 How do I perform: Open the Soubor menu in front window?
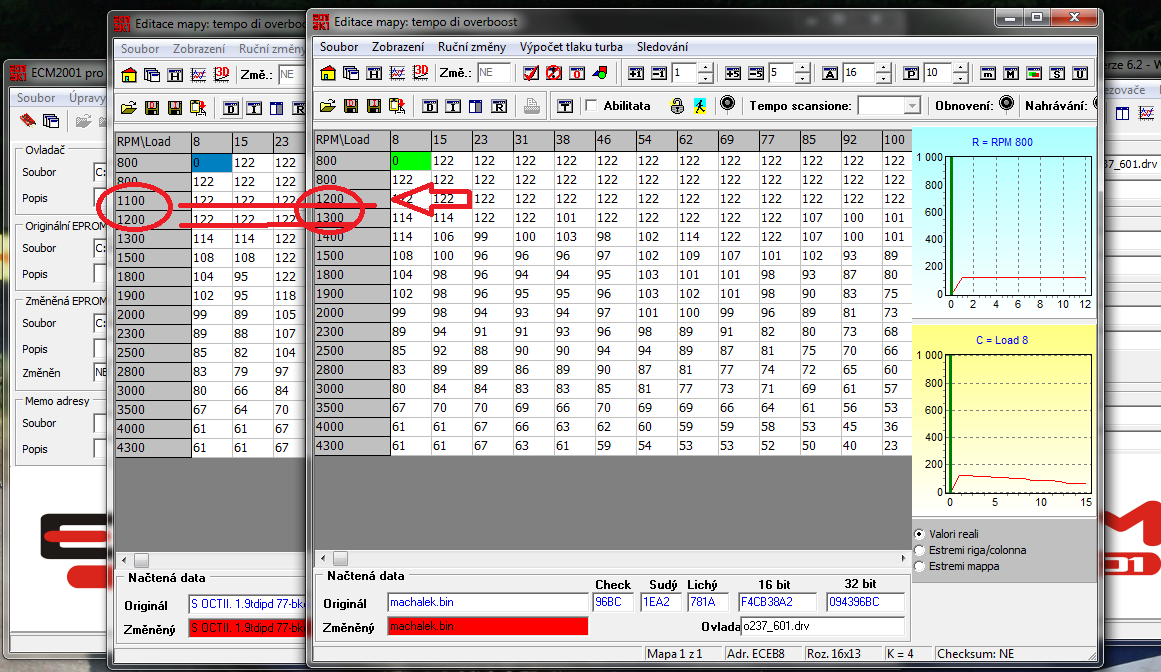pyautogui.click(x=339, y=47)
